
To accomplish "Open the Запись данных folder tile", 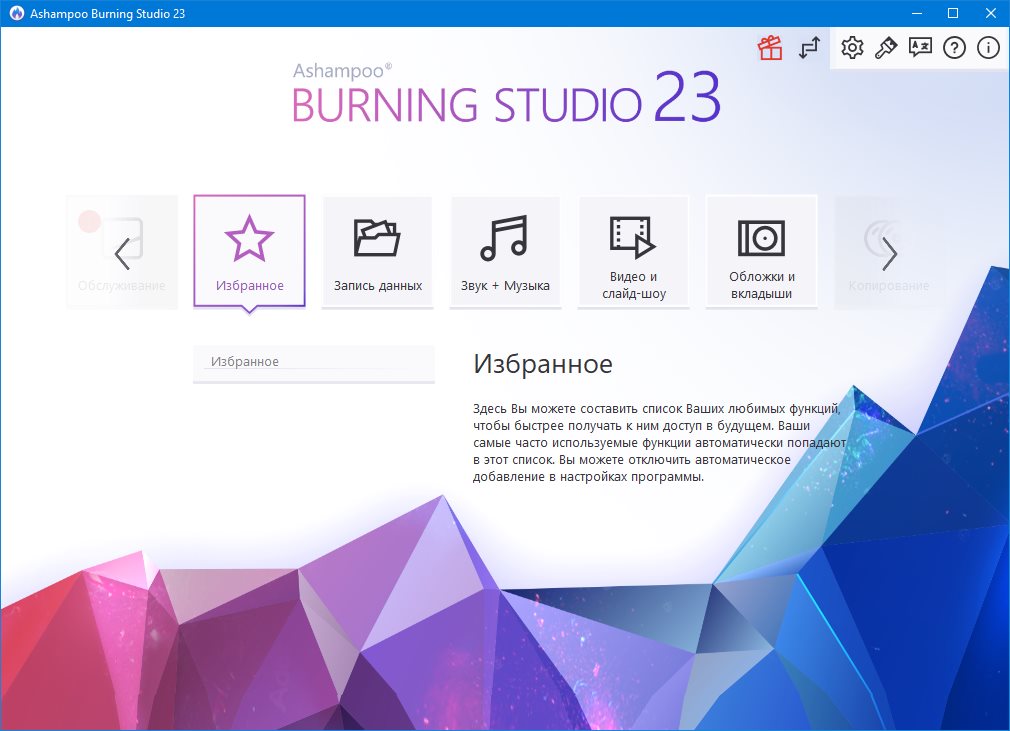I will point(377,251).
